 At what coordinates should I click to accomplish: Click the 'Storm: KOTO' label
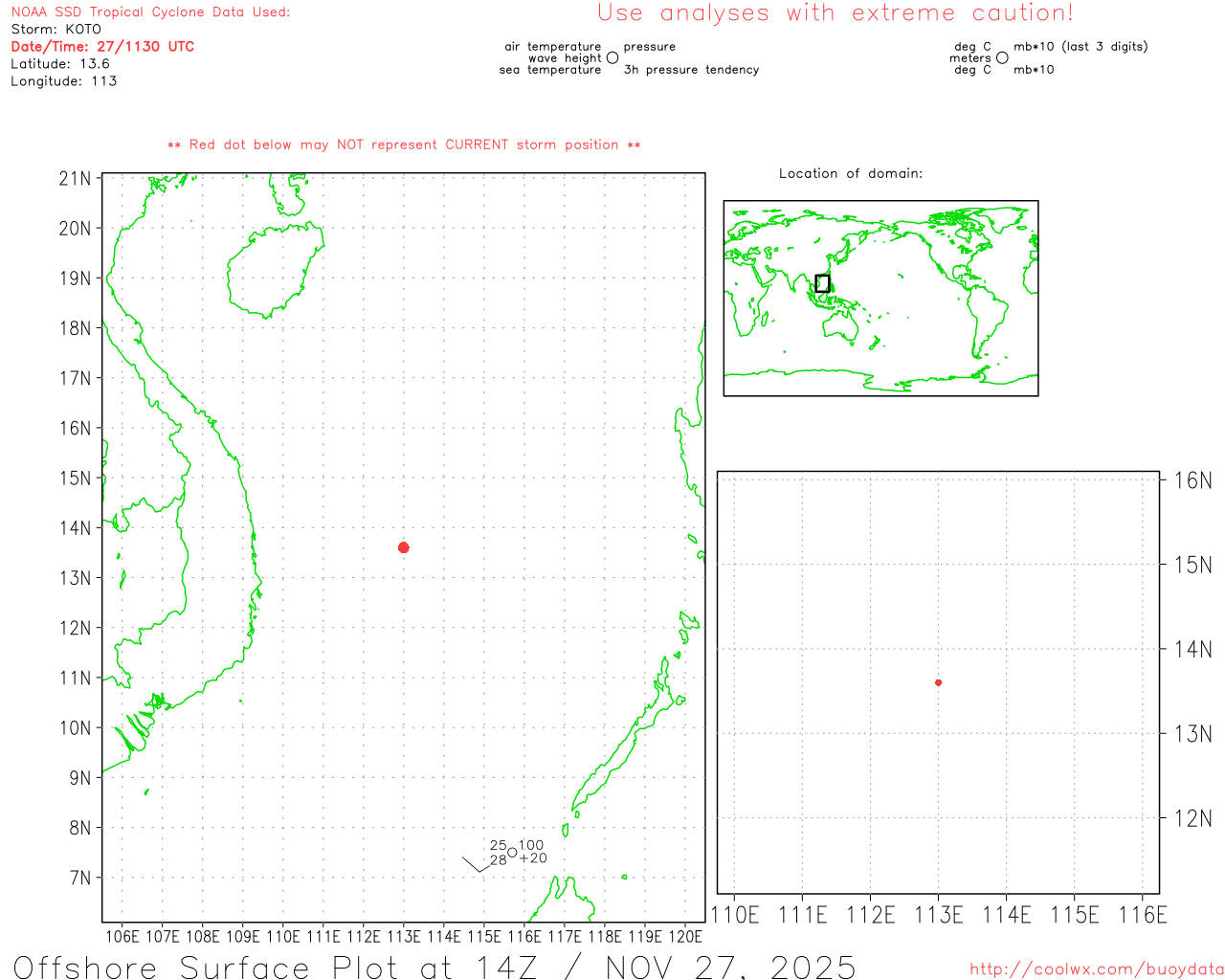tap(56, 29)
